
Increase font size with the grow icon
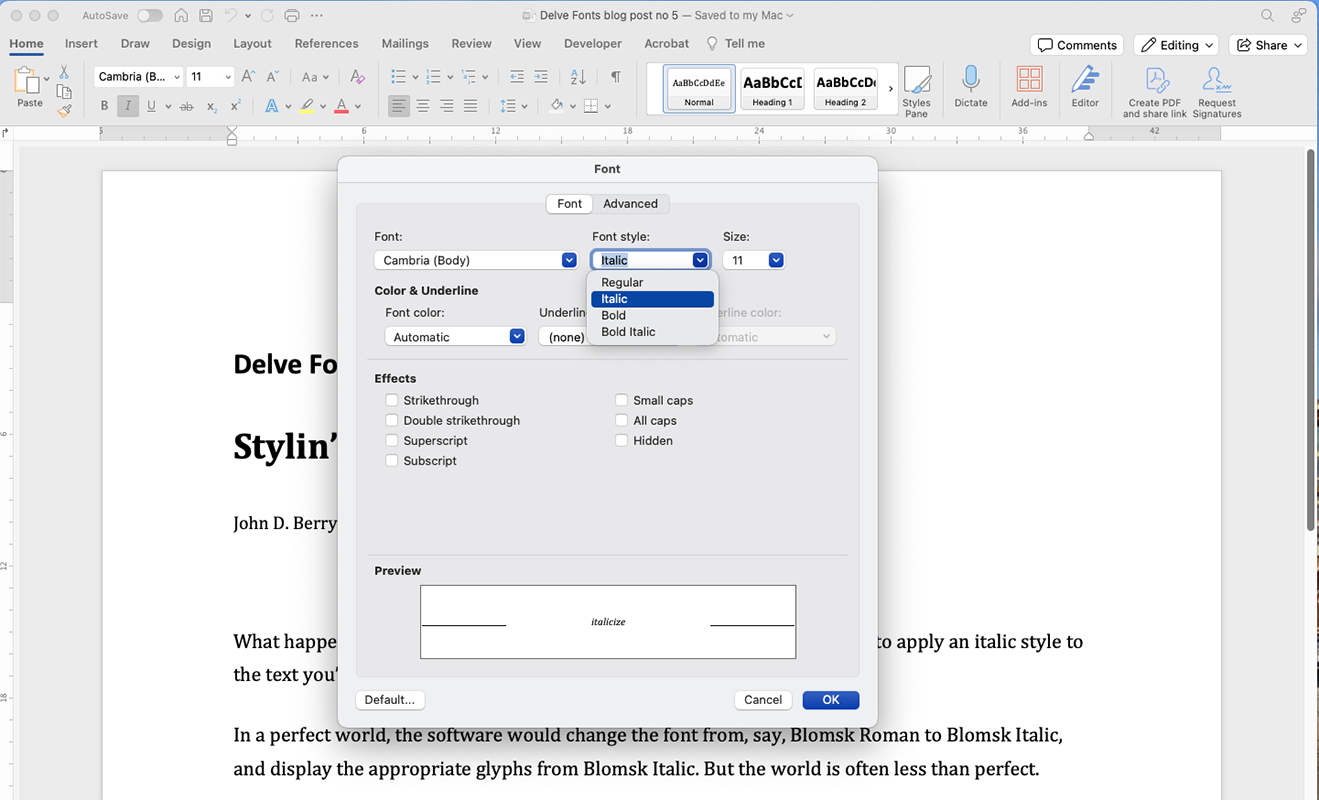point(248,77)
